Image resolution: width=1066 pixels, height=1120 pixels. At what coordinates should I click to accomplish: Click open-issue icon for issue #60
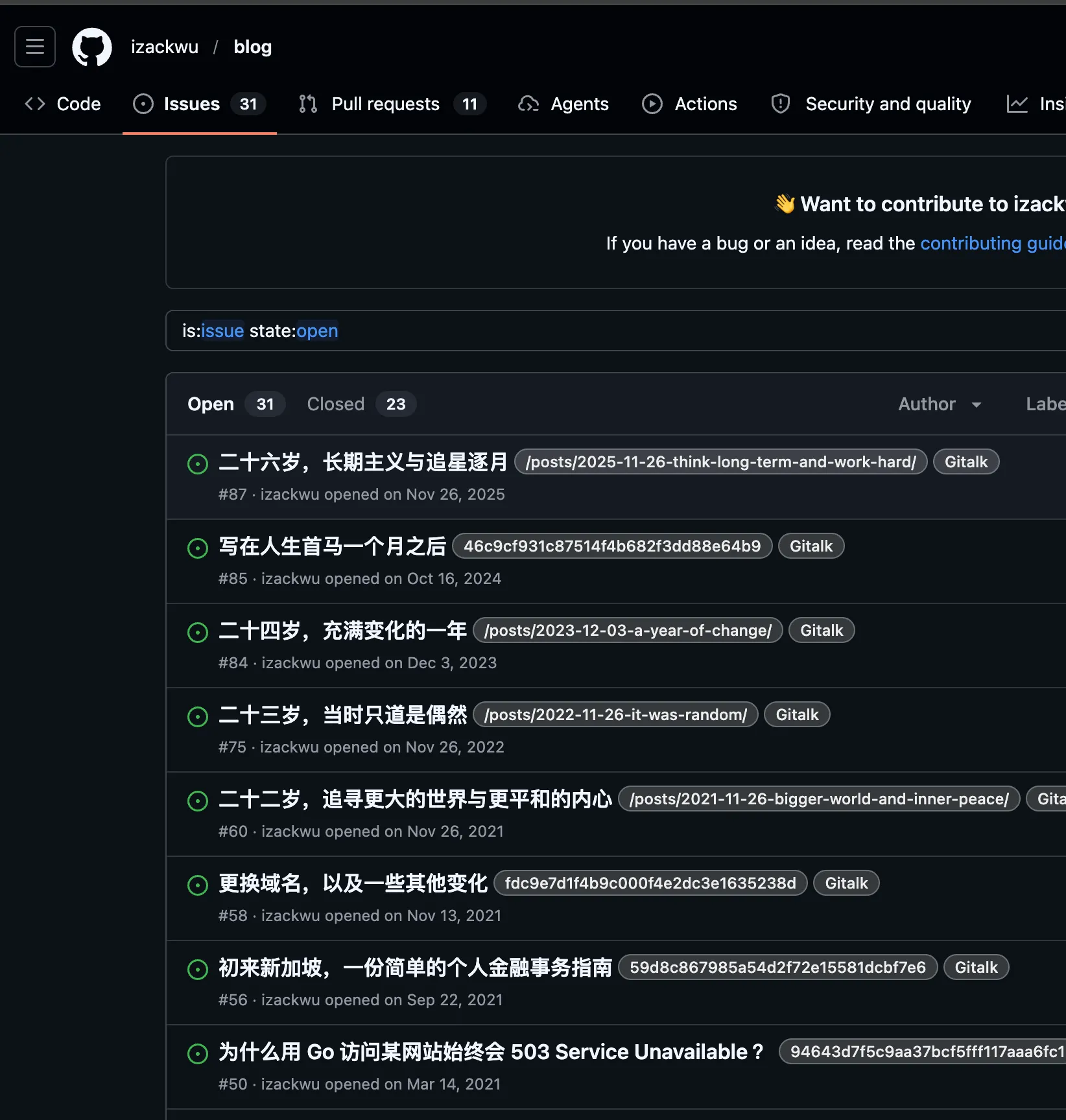click(198, 800)
